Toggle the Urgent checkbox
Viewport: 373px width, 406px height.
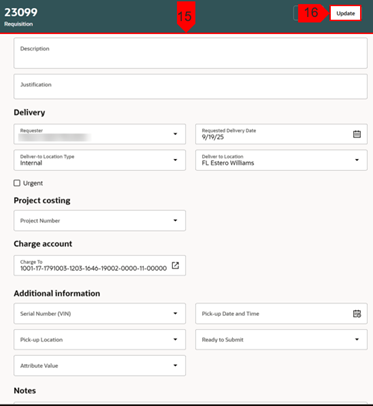pyautogui.click(x=17, y=183)
